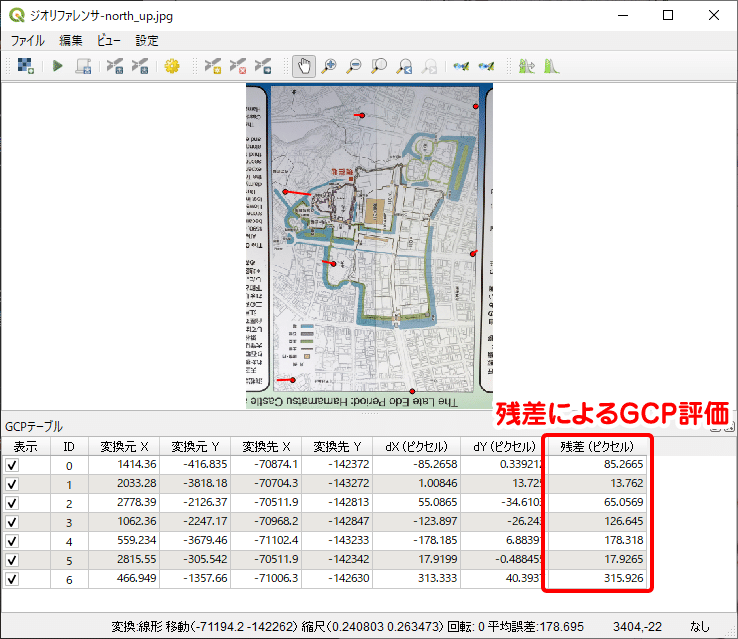Toggle visibility checkbox for GCP ID 0

point(12,465)
